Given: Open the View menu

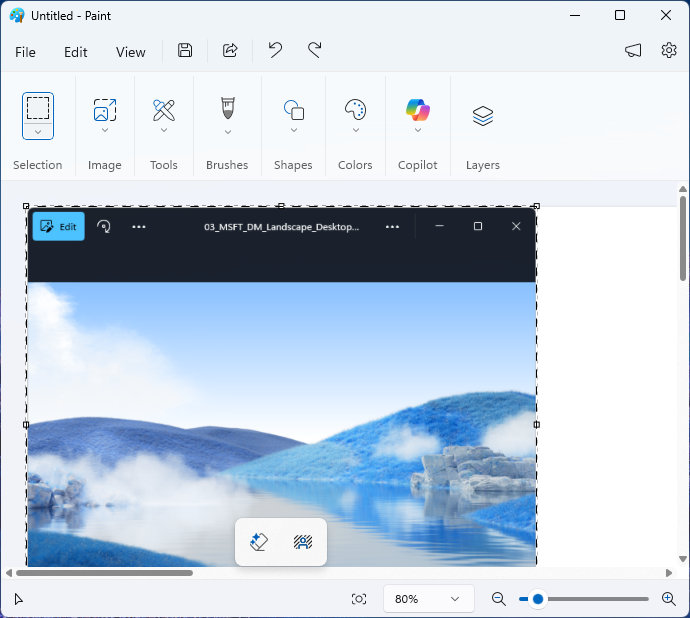Looking at the screenshot, I should tap(131, 52).
